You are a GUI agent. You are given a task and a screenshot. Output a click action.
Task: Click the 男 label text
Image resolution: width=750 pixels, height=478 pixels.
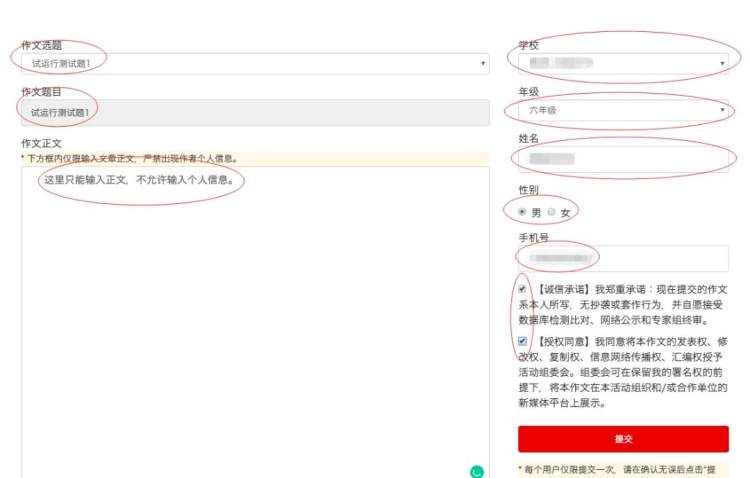click(536, 212)
